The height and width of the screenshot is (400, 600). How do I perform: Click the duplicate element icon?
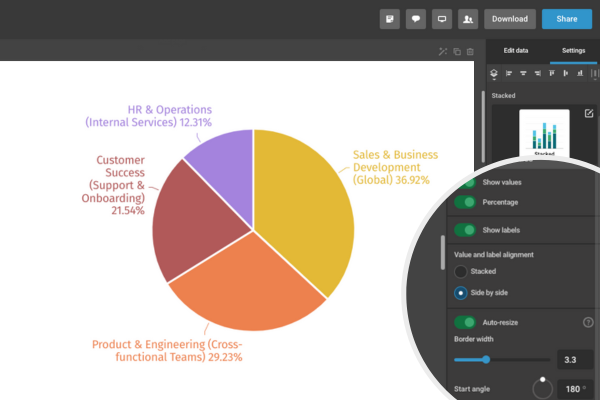[x=457, y=51]
